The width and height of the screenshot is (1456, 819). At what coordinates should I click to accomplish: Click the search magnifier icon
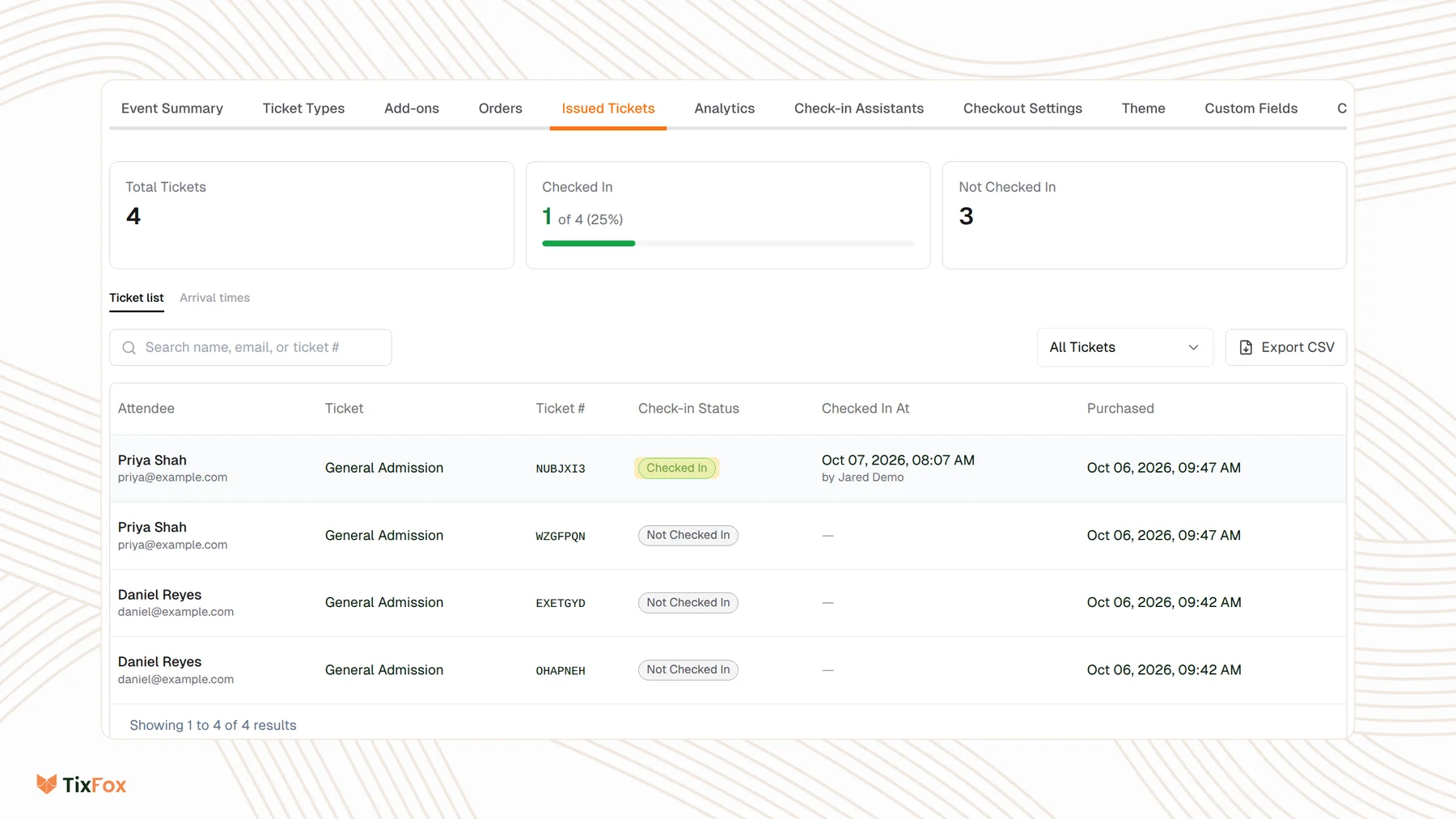click(x=129, y=347)
